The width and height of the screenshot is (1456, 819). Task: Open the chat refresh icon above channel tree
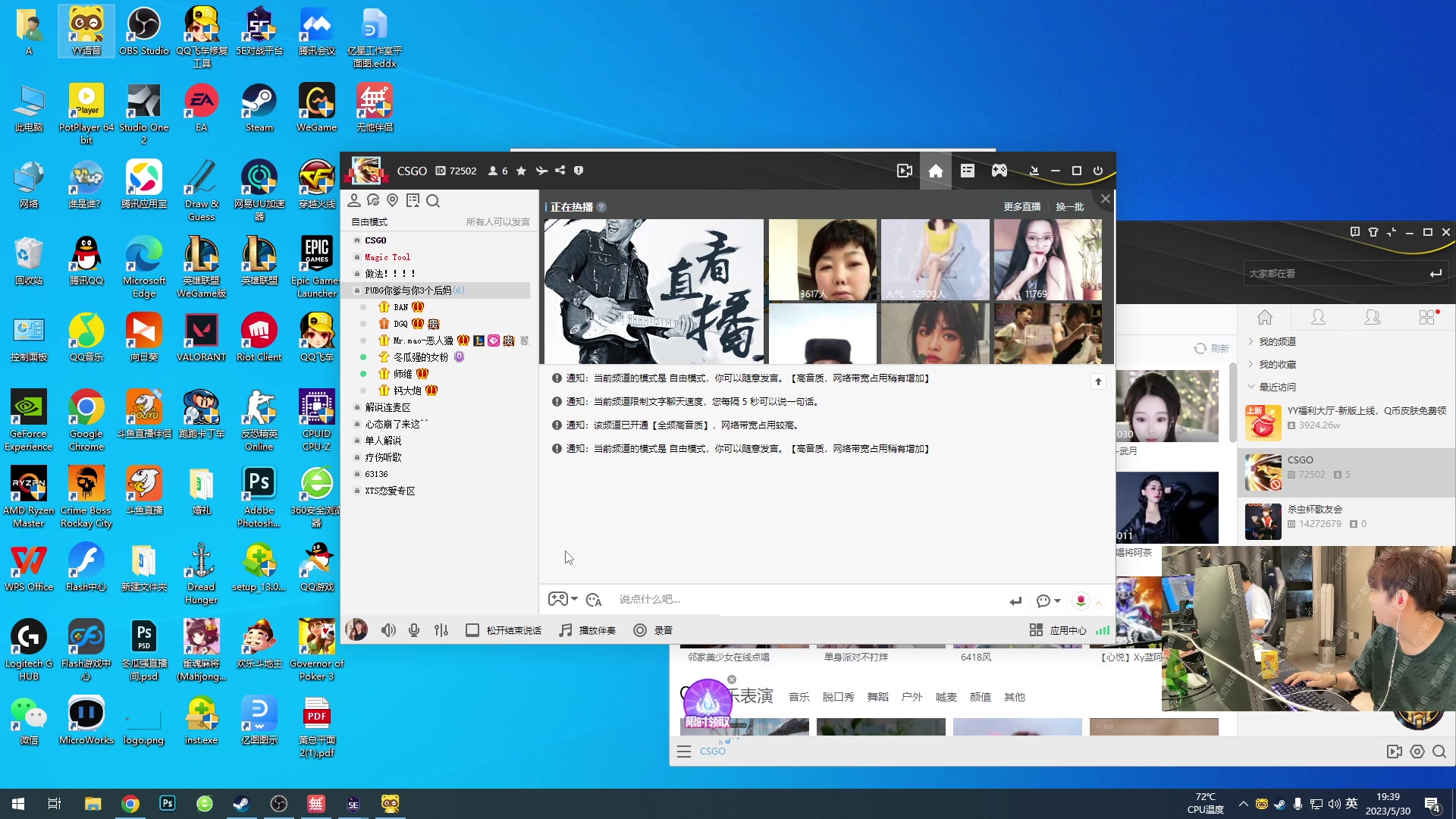373,201
